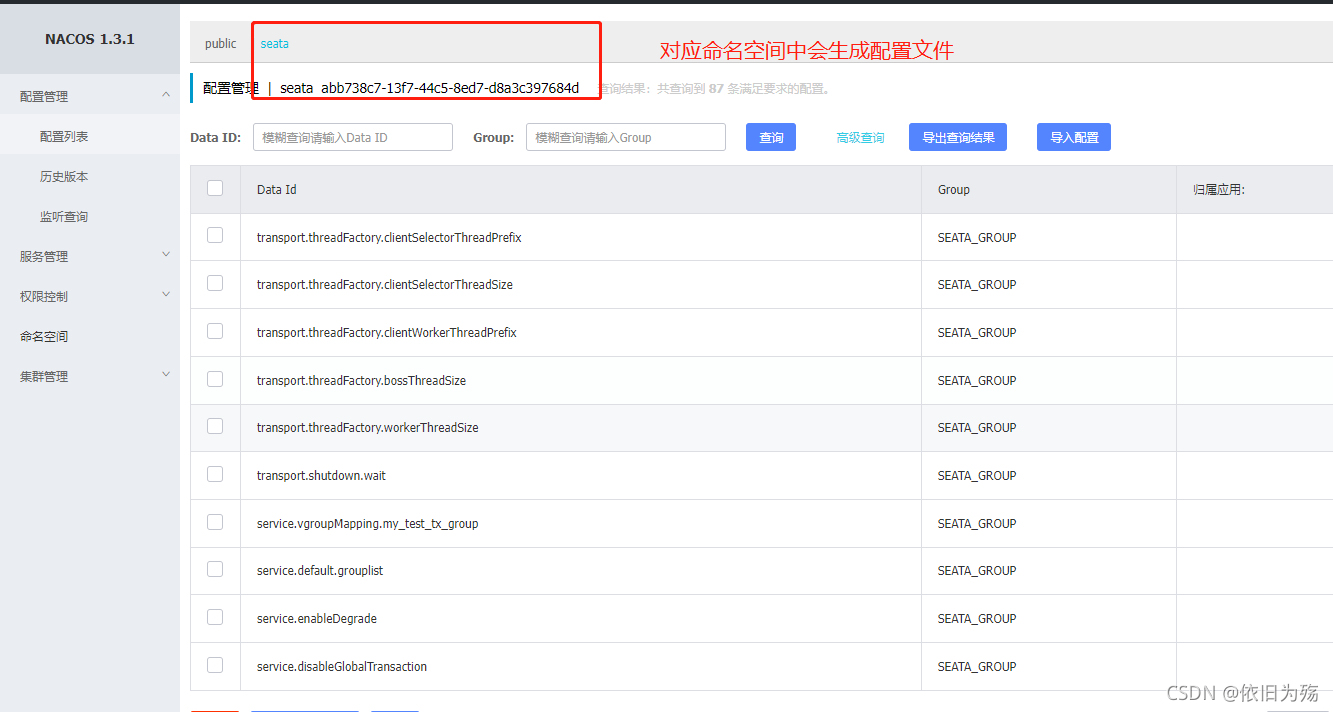The image size is (1333, 712).
Task: Click service.enableDegrade Data Id
Action: [317, 619]
